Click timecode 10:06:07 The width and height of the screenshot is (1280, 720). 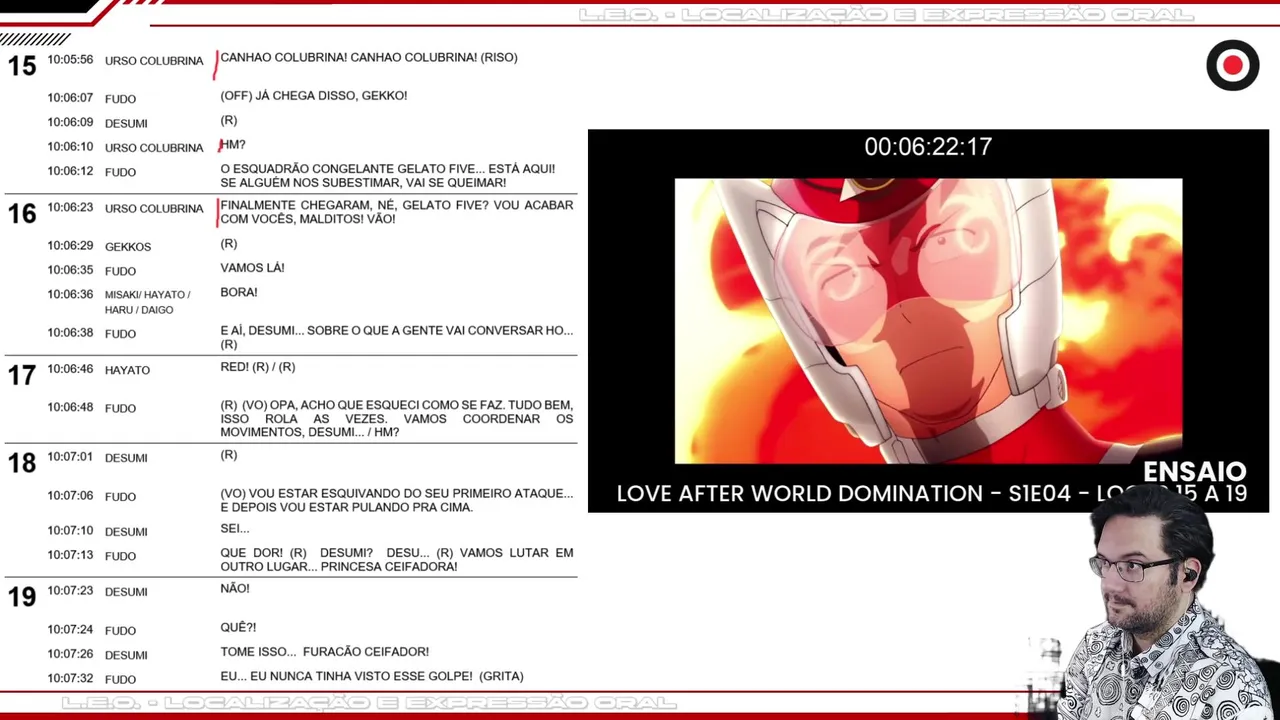(x=70, y=98)
